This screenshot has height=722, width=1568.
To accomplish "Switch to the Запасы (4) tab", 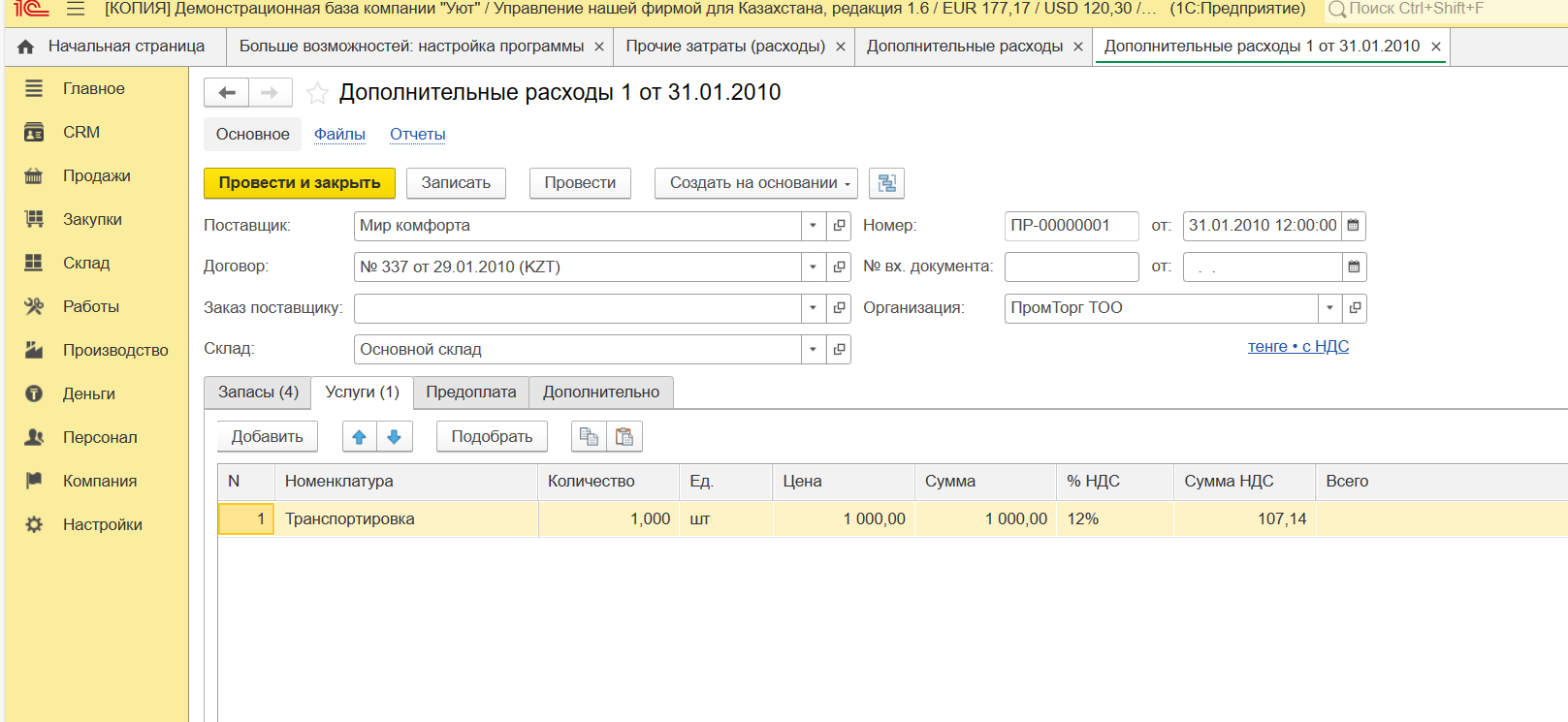I will 258,392.
